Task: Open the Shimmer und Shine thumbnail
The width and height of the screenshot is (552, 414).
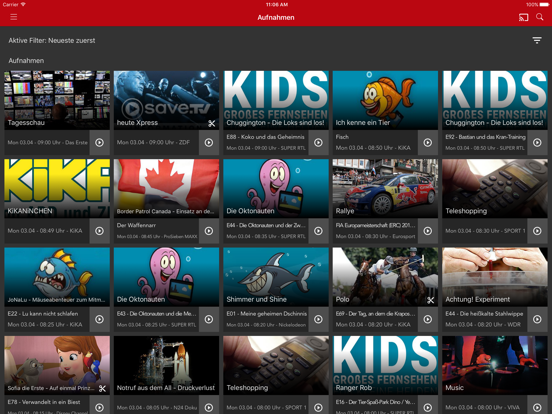Action: coord(276,277)
